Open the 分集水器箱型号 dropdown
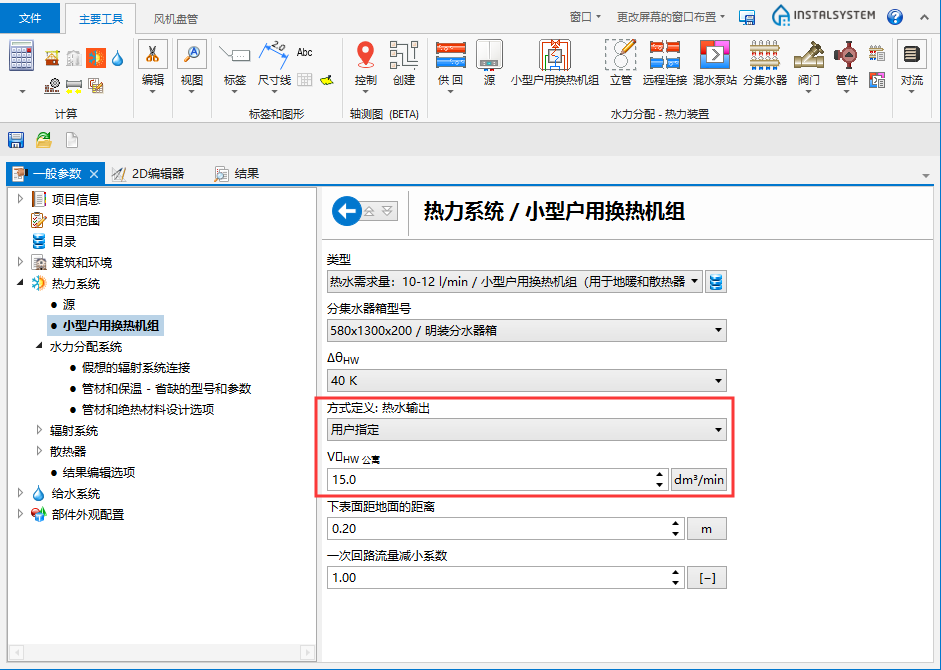 [x=526, y=331]
